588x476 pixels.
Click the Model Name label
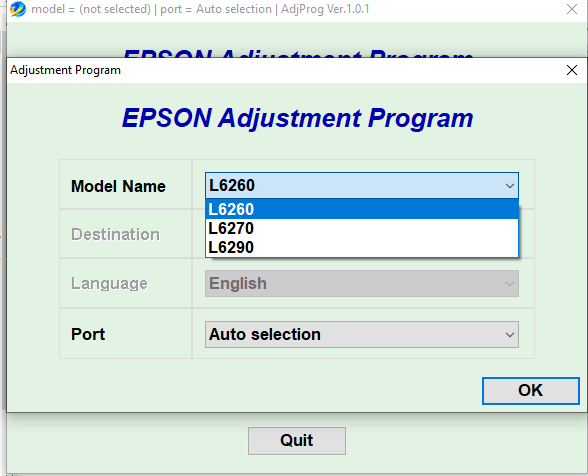pyautogui.click(x=118, y=186)
